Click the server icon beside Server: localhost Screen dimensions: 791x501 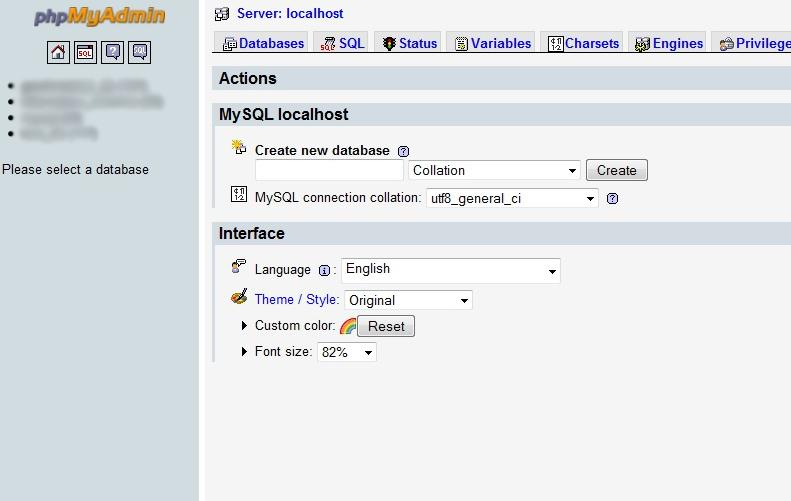(222, 14)
